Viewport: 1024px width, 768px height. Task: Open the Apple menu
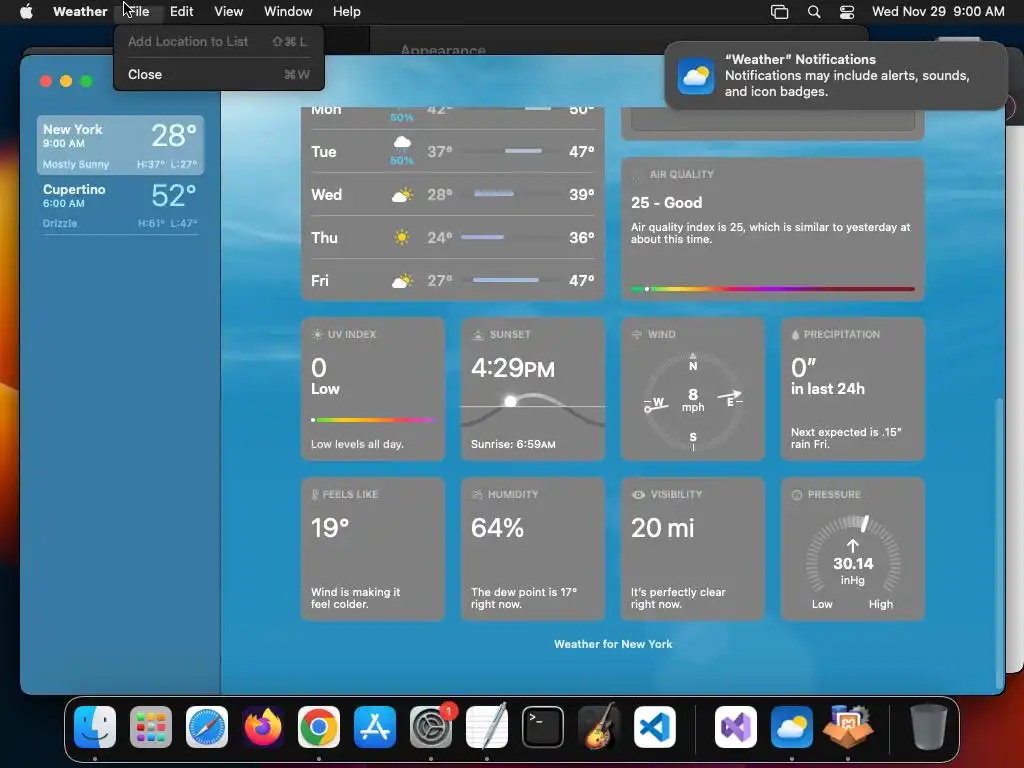pyautogui.click(x=26, y=11)
